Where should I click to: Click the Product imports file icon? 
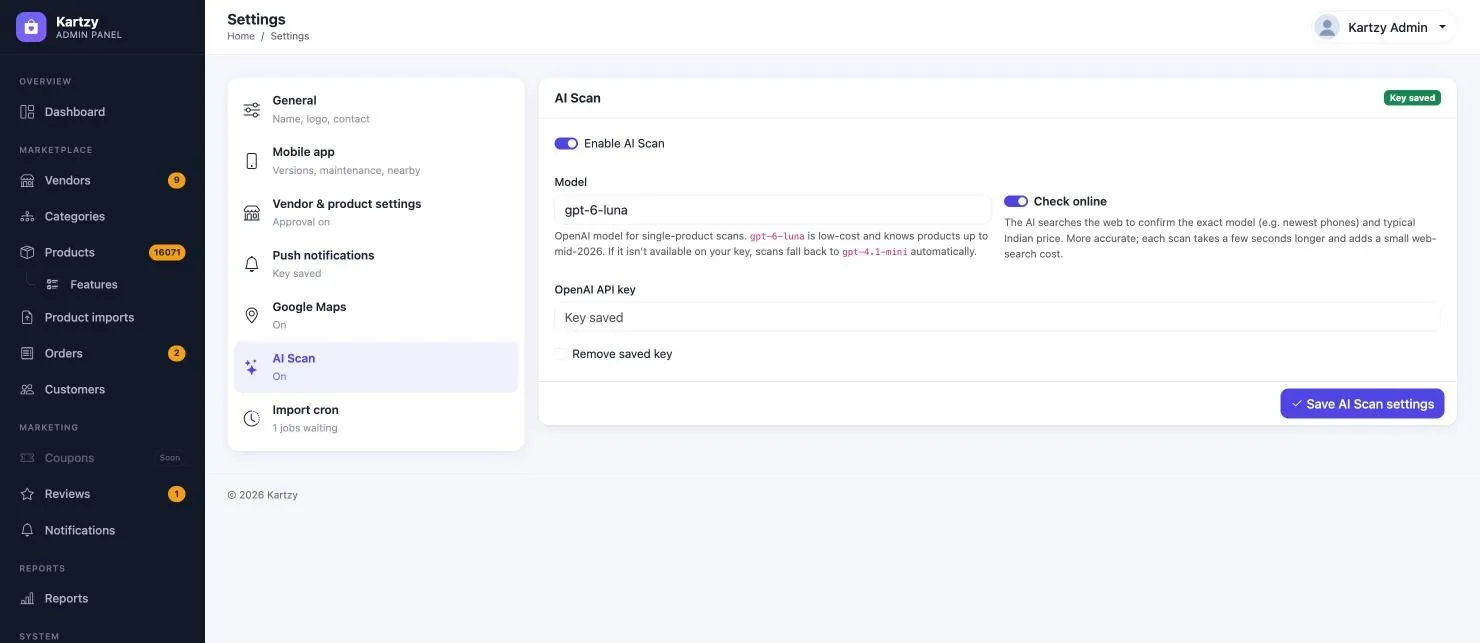pos(27,318)
